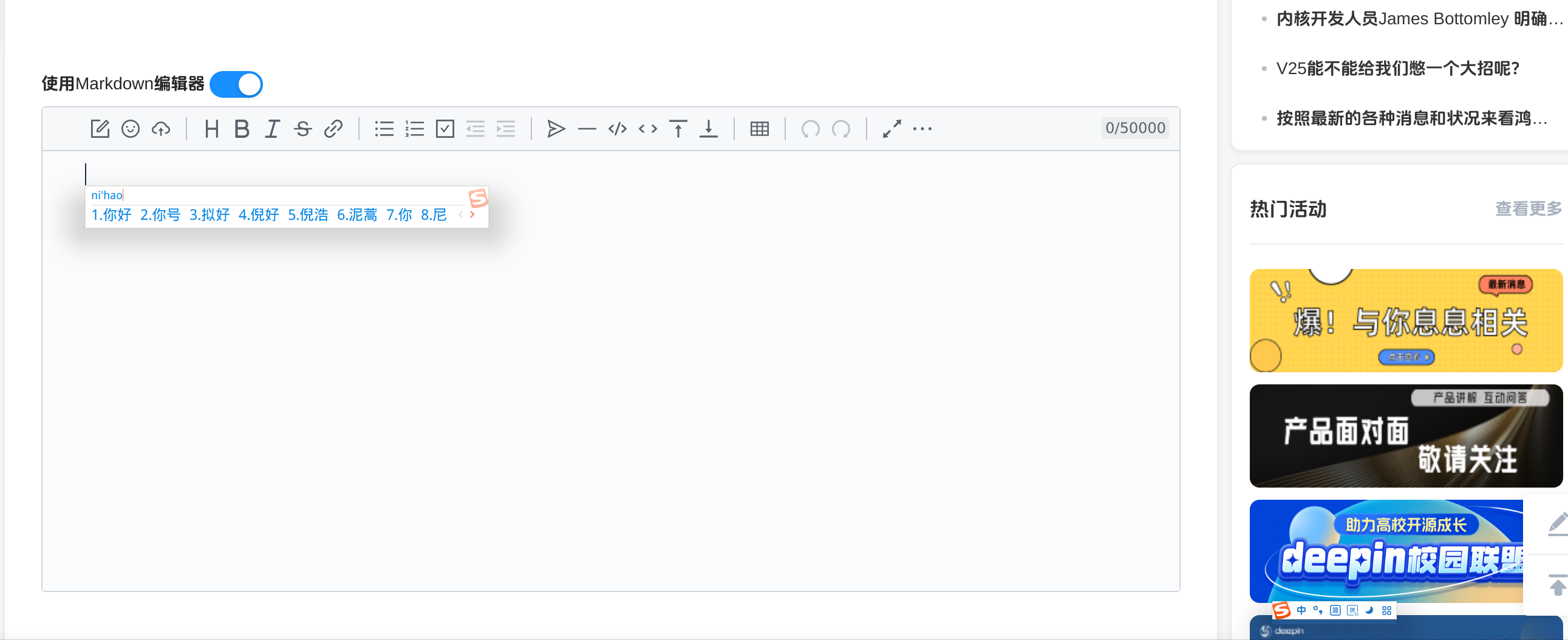This screenshot has height=640, width=1568.
Task: Select candidate 2.你号 in IME popup
Action: click(160, 215)
